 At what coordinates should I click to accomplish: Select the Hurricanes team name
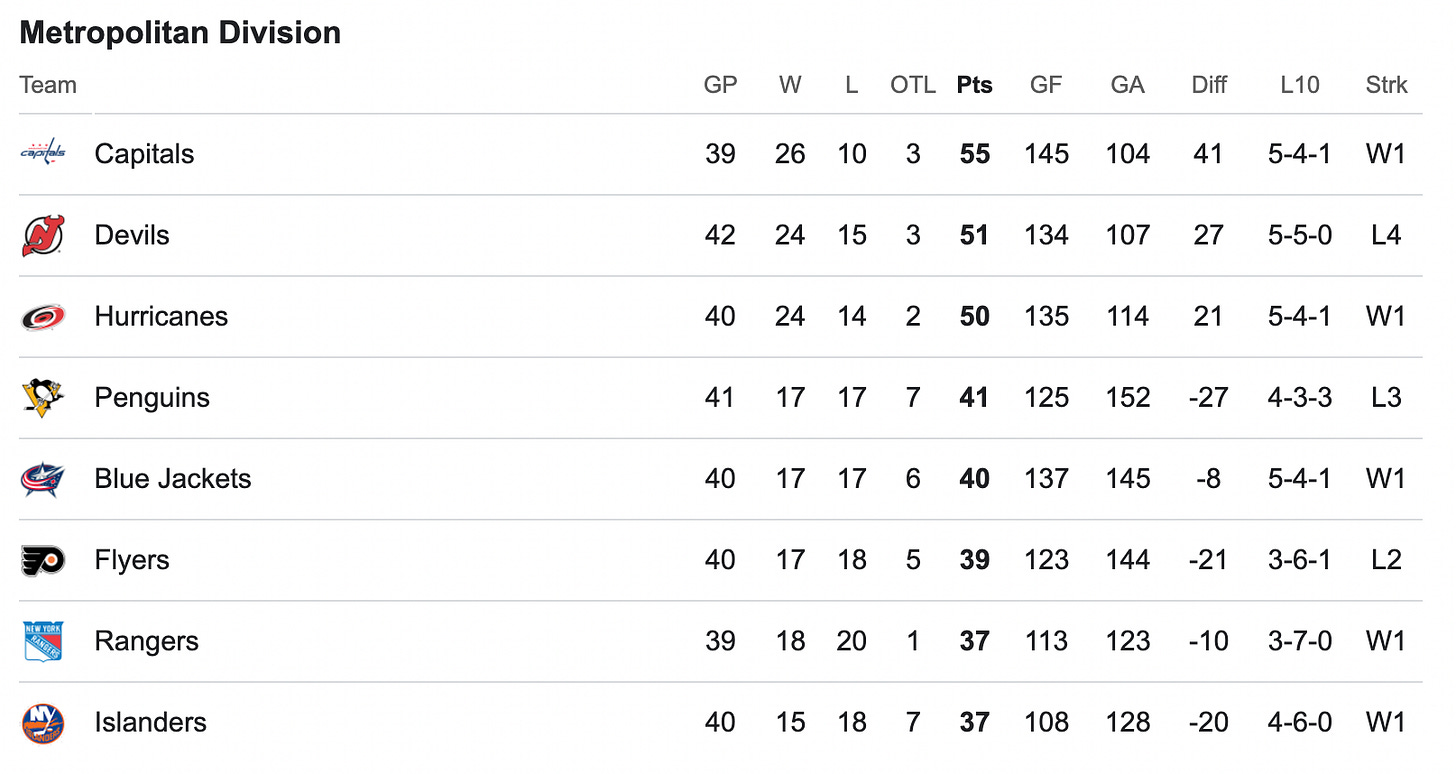tap(161, 317)
